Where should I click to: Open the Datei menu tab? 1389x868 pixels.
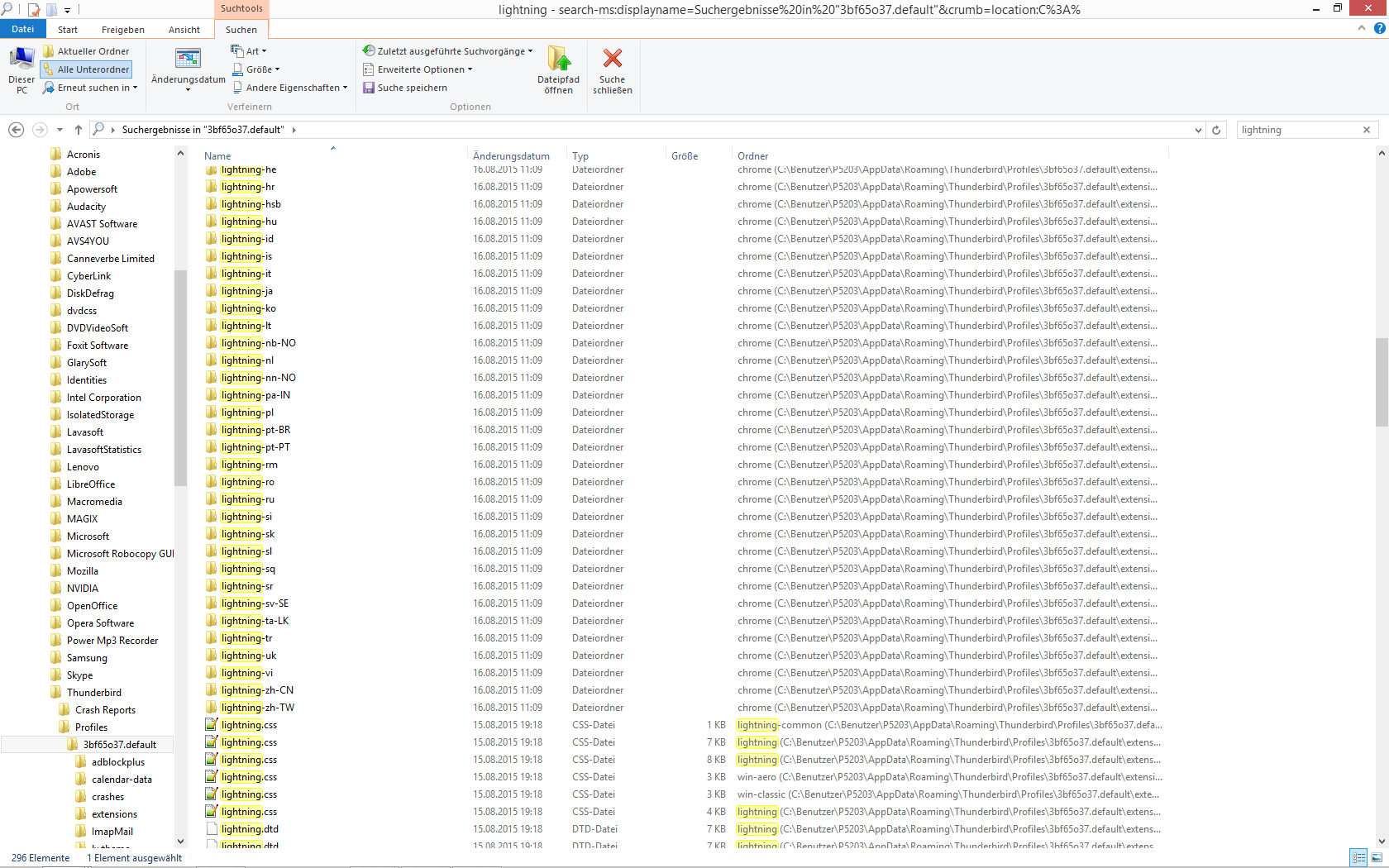22,29
